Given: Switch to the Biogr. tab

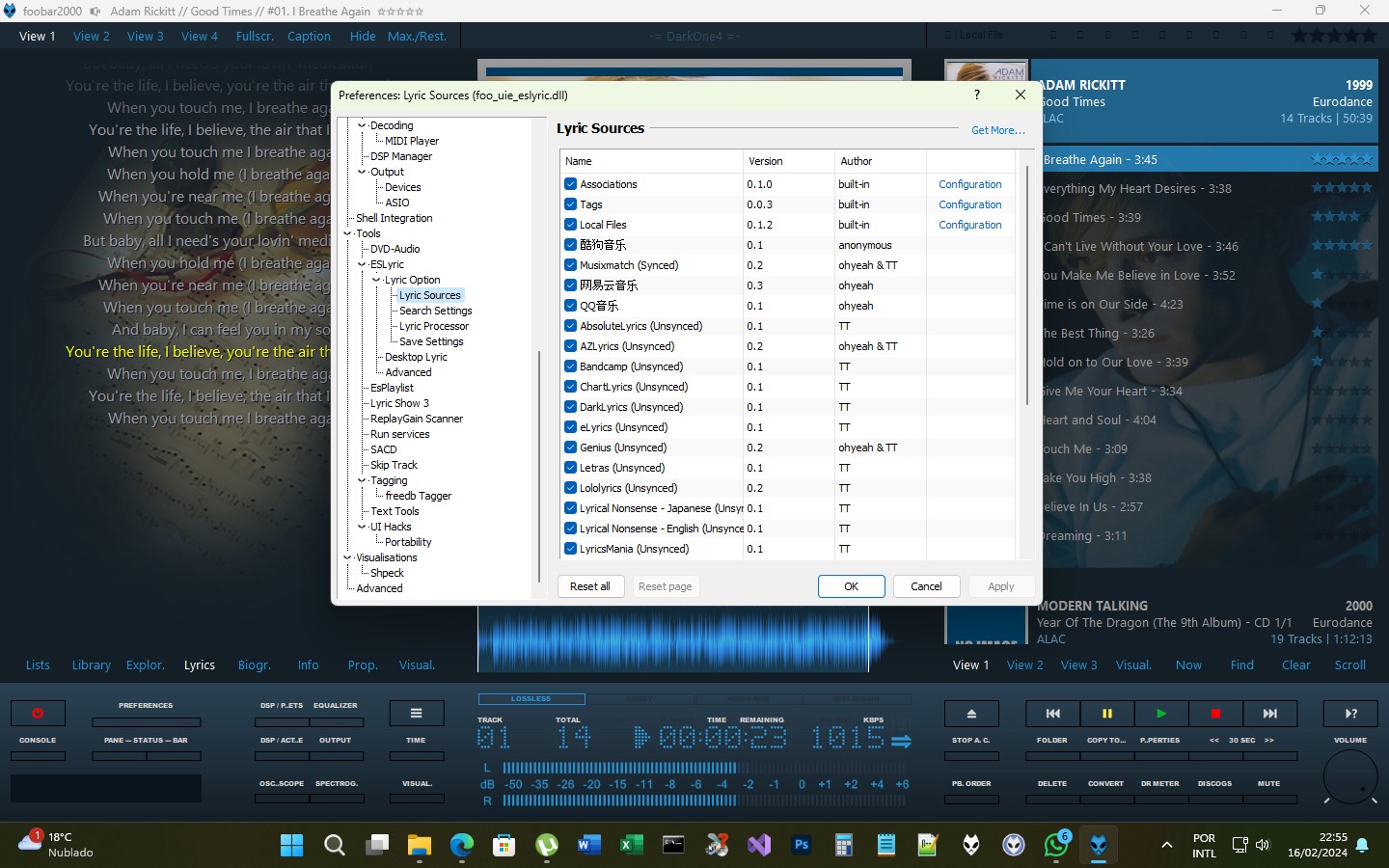Looking at the screenshot, I should pyautogui.click(x=254, y=665).
